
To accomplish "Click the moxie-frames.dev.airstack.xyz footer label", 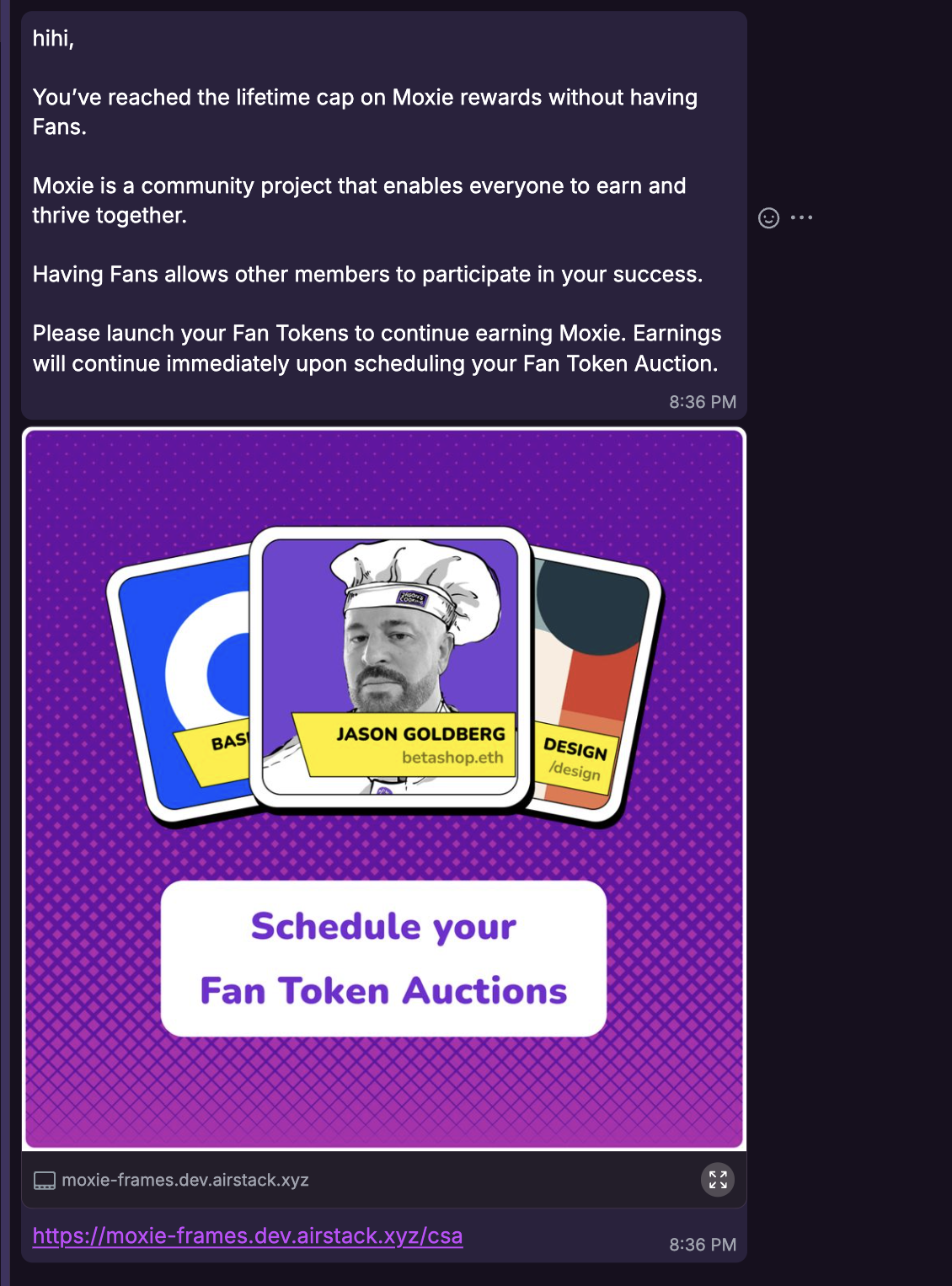I will pyautogui.click(x=185, y=1180).
